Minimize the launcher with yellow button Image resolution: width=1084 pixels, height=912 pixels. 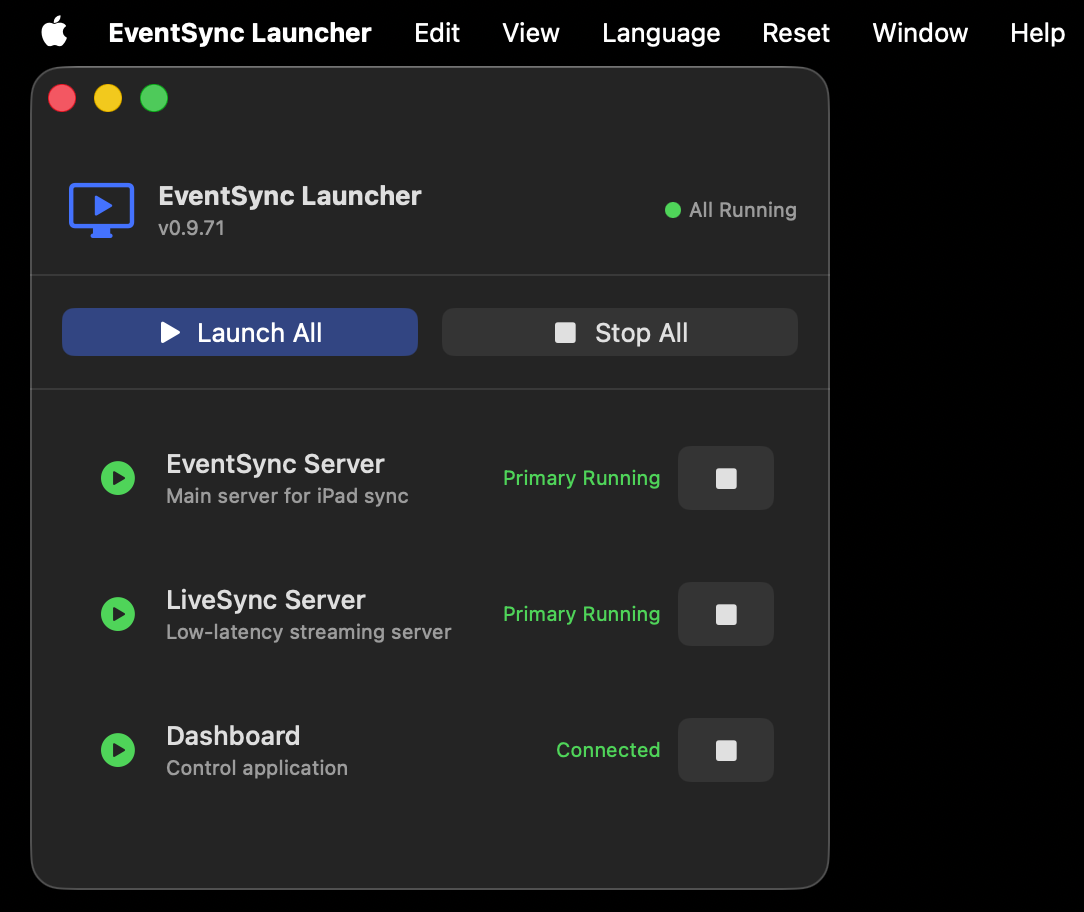pos(108,98)
